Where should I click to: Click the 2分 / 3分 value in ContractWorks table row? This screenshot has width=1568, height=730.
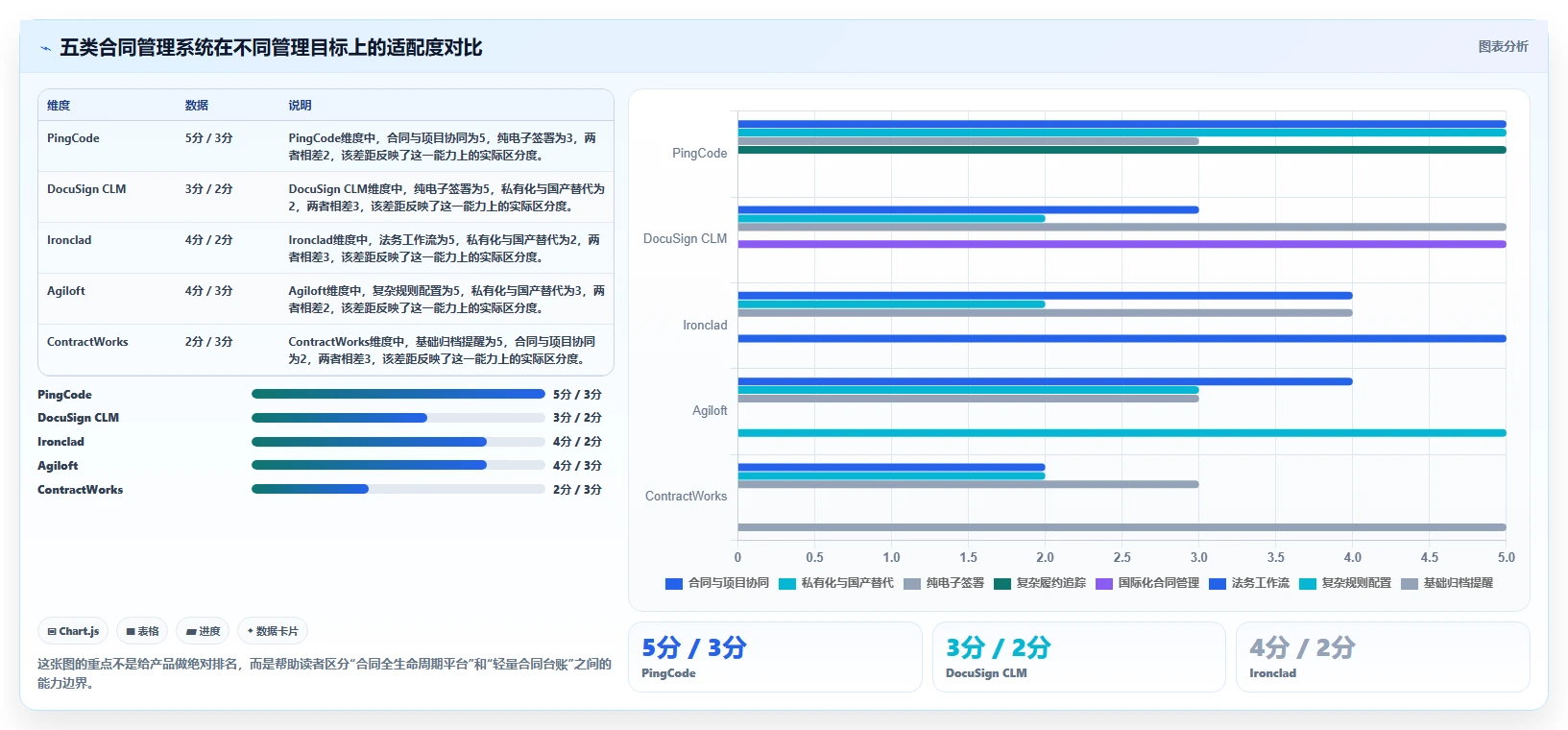pyautogui.click(x=209, y=342)
